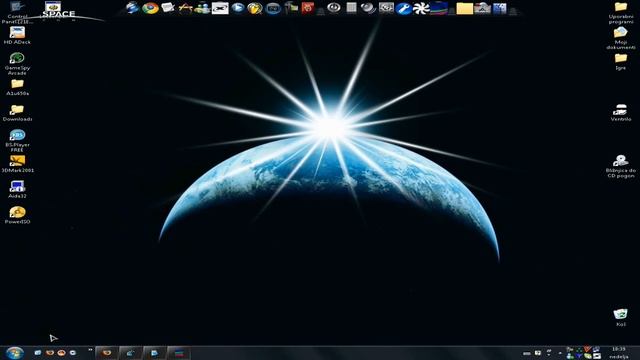Open Moji dokumenti folder

tap(621, 38)
